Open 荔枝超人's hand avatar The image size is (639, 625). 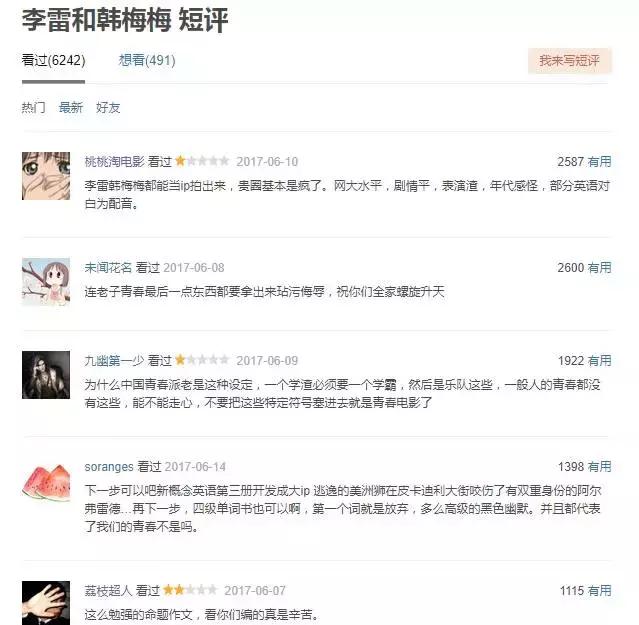click(46, 603)
